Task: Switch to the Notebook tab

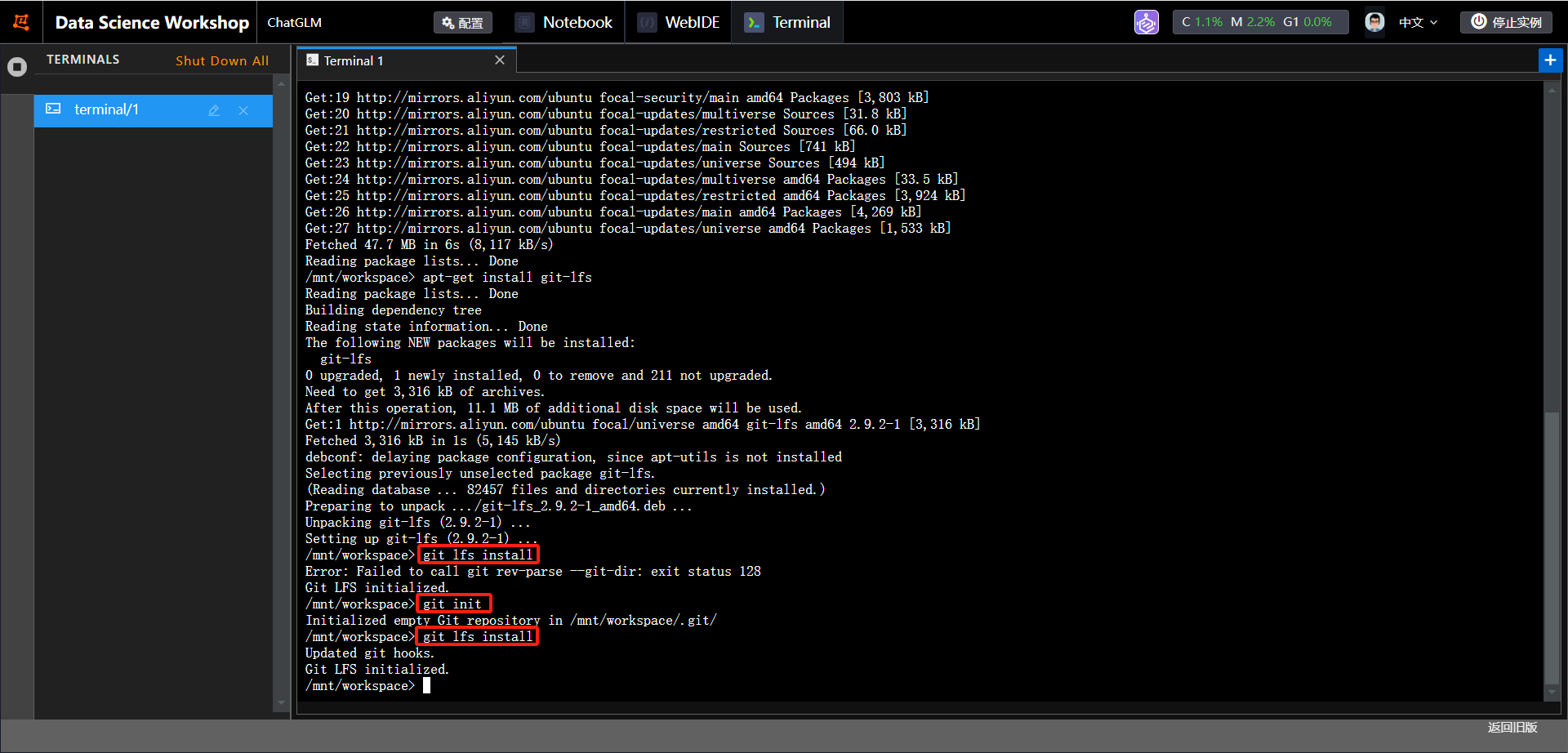Action: (x=564, y=22)
